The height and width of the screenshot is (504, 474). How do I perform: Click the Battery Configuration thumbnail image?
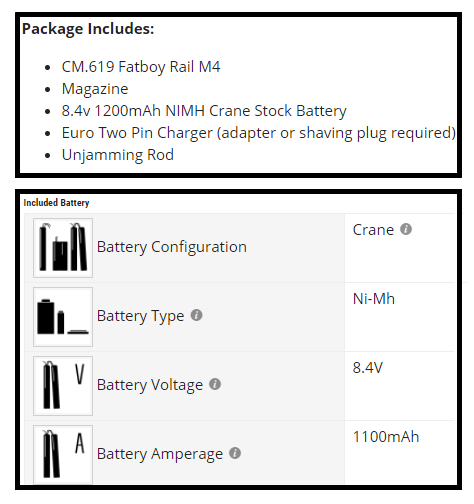[63, 248]
